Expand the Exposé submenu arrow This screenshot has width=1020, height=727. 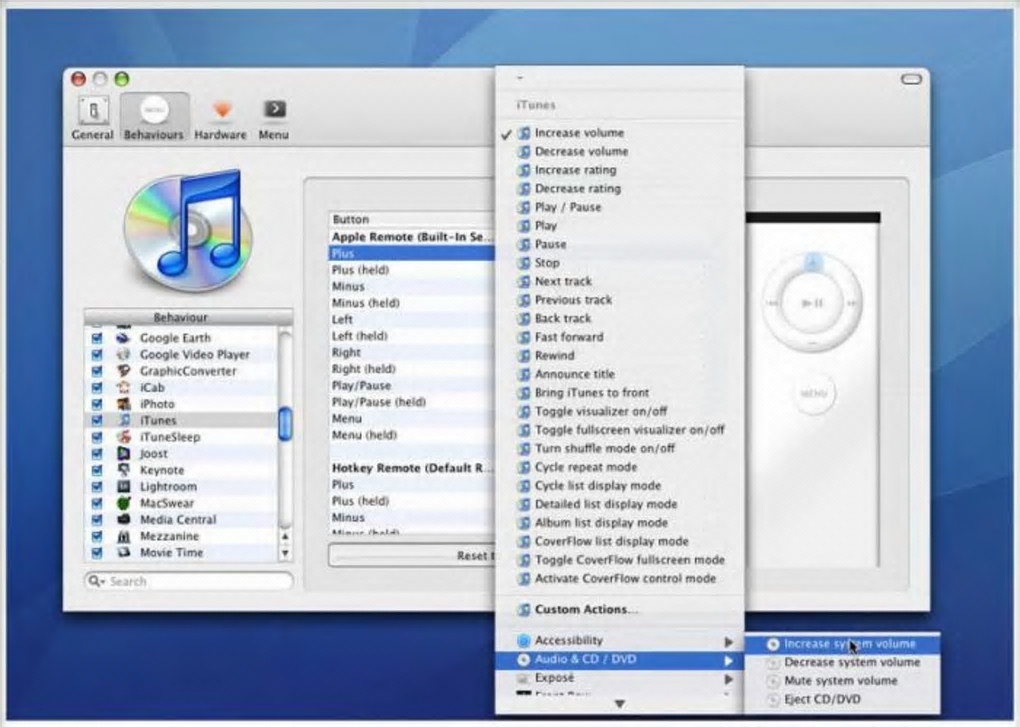click(x=729, y=679)
